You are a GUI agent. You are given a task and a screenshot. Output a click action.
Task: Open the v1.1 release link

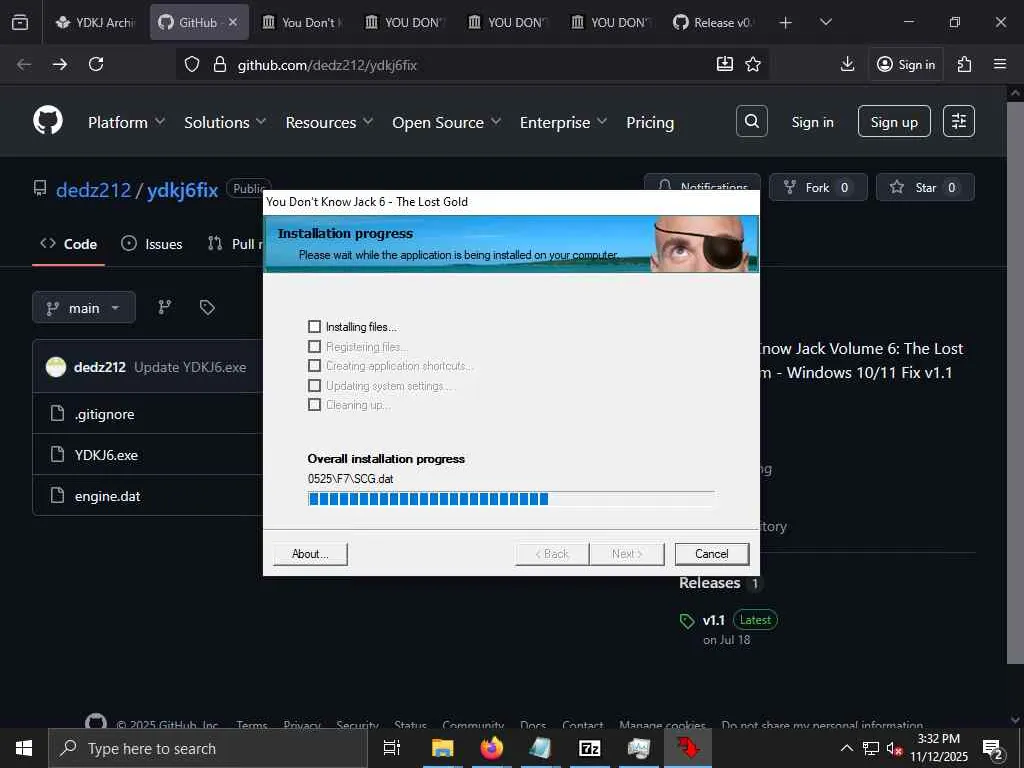click(x=714, y=620)
